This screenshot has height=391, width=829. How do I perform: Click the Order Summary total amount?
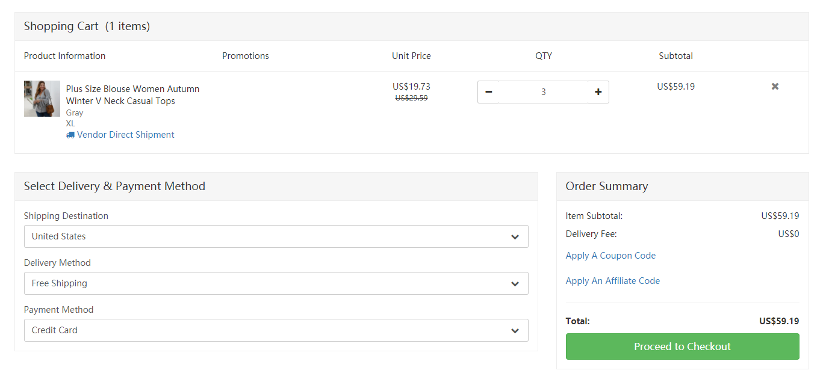click(x=779, y=321)
